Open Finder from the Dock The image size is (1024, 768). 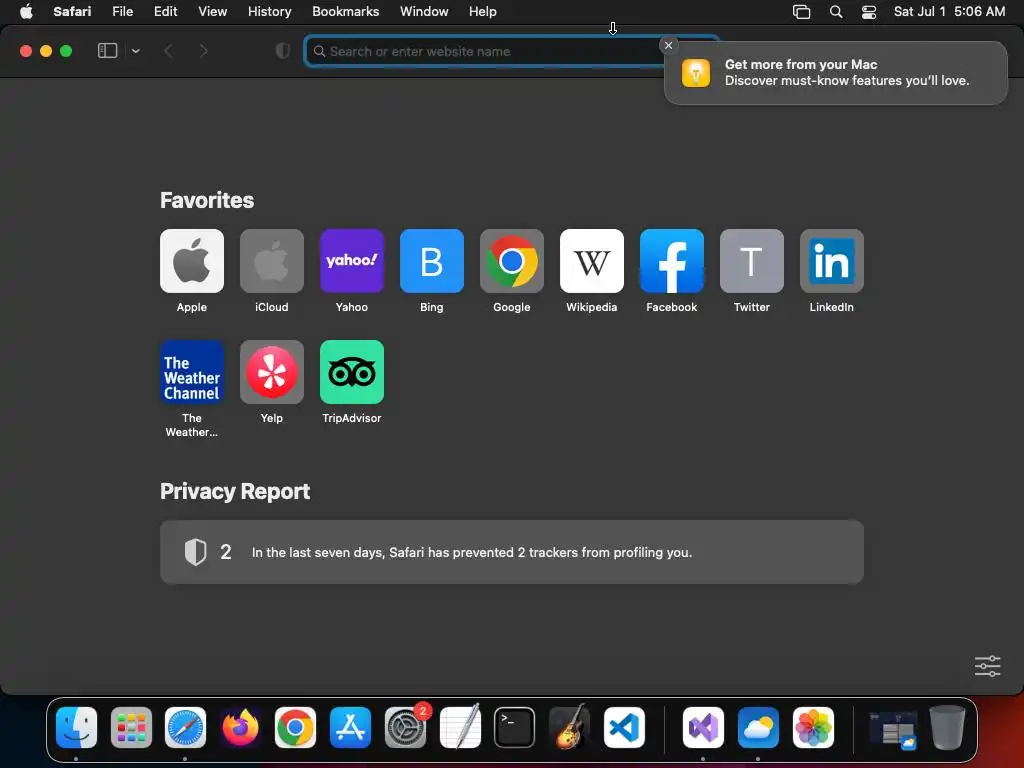point(76,727)
